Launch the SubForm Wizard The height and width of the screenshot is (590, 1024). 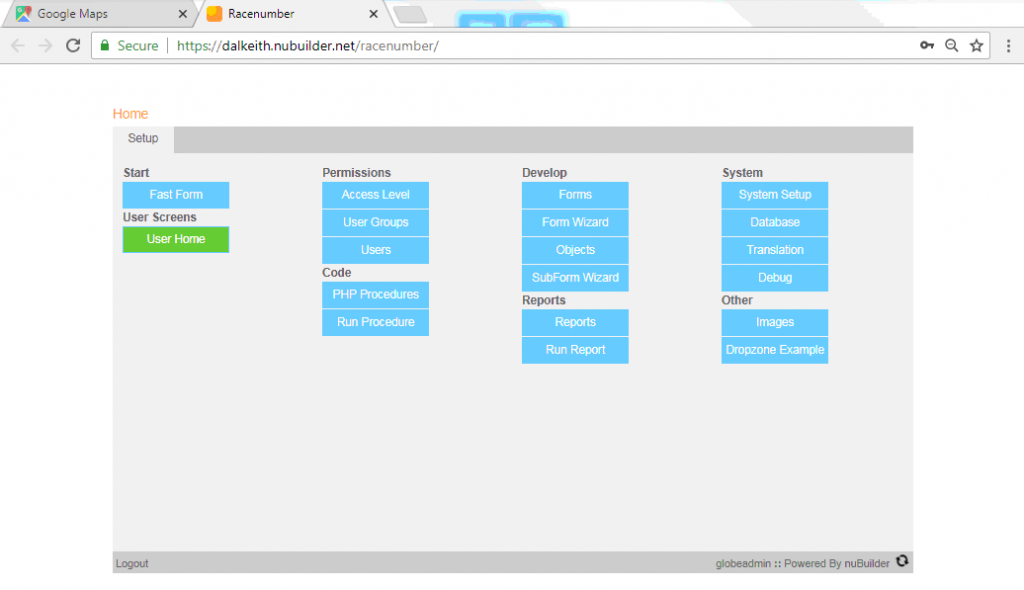pos(575,278)
